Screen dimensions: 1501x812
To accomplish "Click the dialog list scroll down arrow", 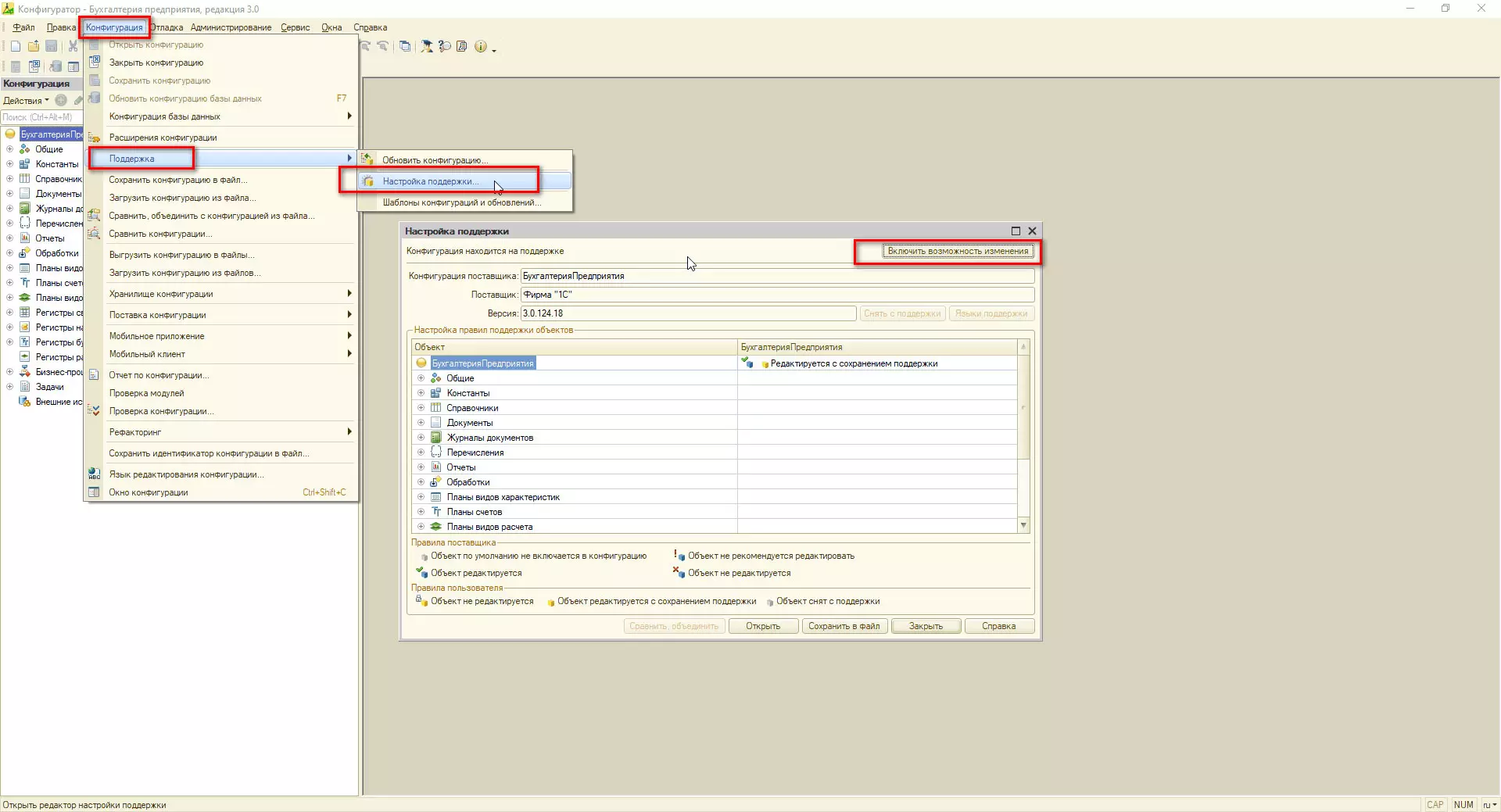I will coord(1023,526).
